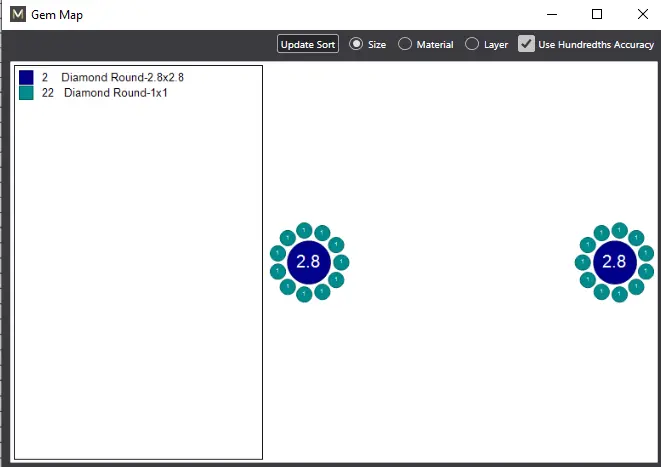
Task: Click the Gem Map application icon in title bar
Action: [18, 15]
